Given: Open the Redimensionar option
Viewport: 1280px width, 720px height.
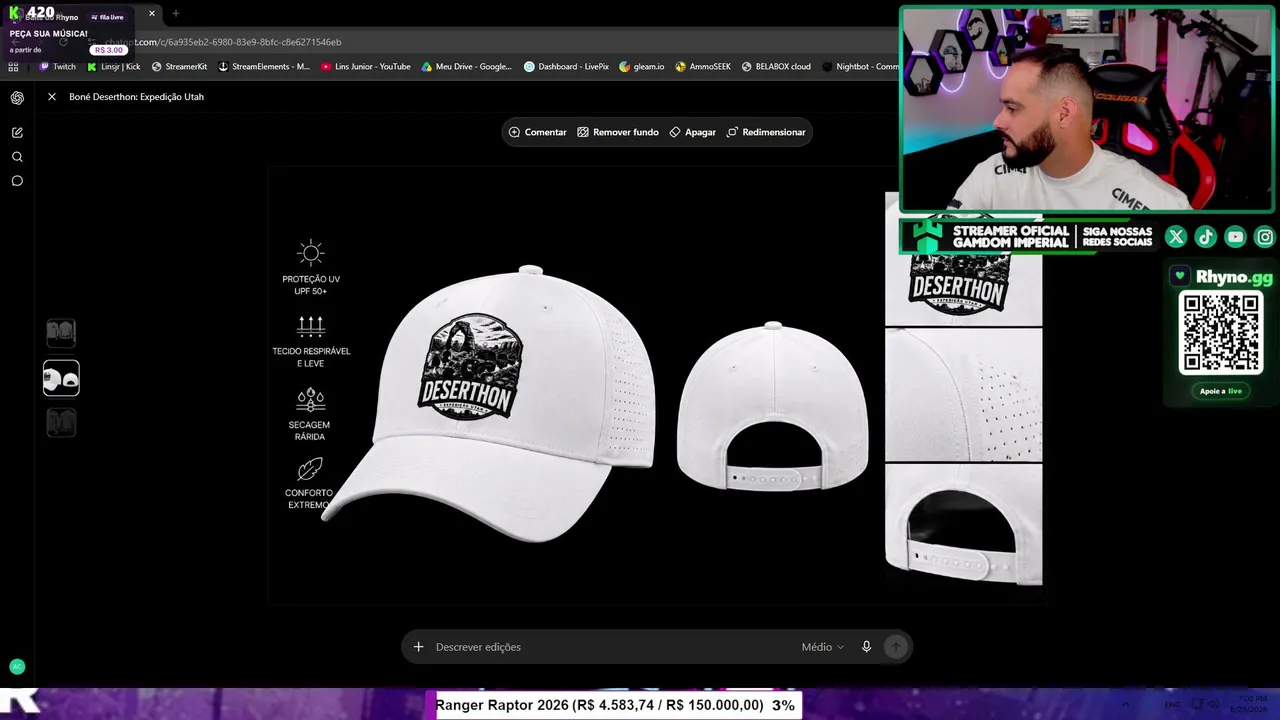Looking at the screenshot, I should click(766, 132).
